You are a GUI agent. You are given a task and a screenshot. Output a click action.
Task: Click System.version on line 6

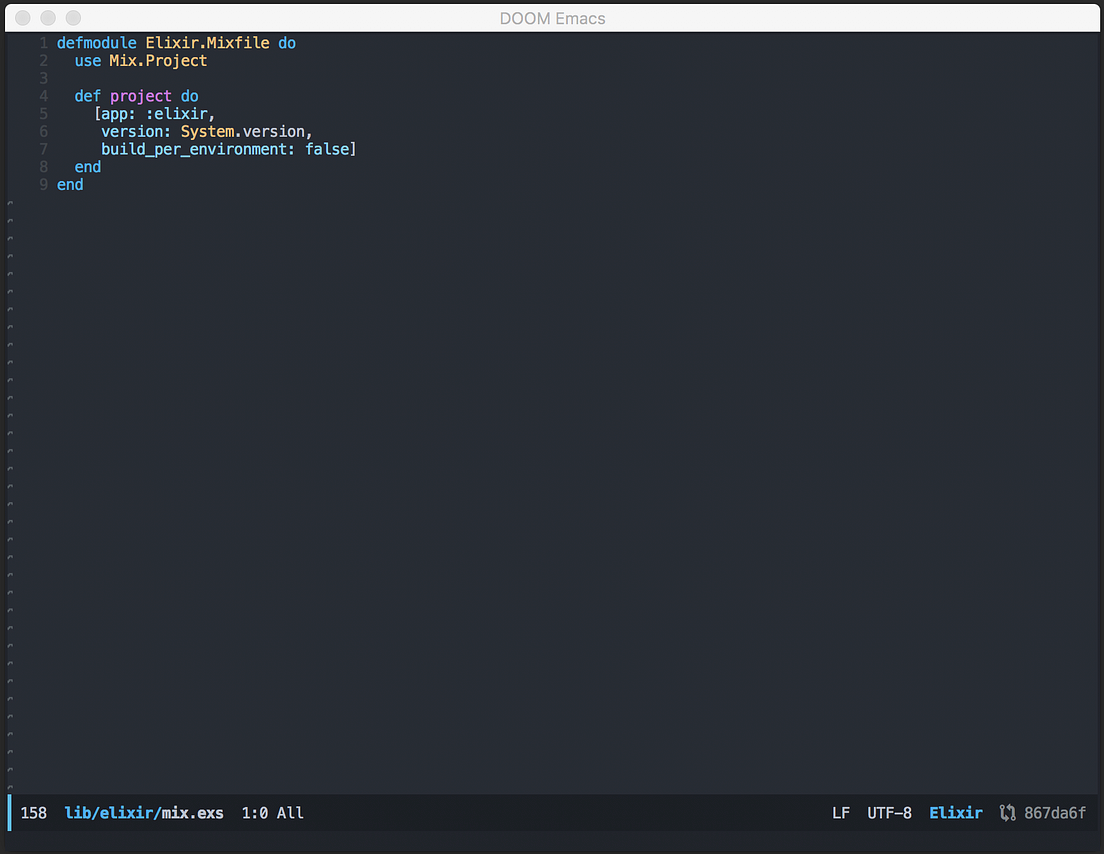(x=243, y=131)
